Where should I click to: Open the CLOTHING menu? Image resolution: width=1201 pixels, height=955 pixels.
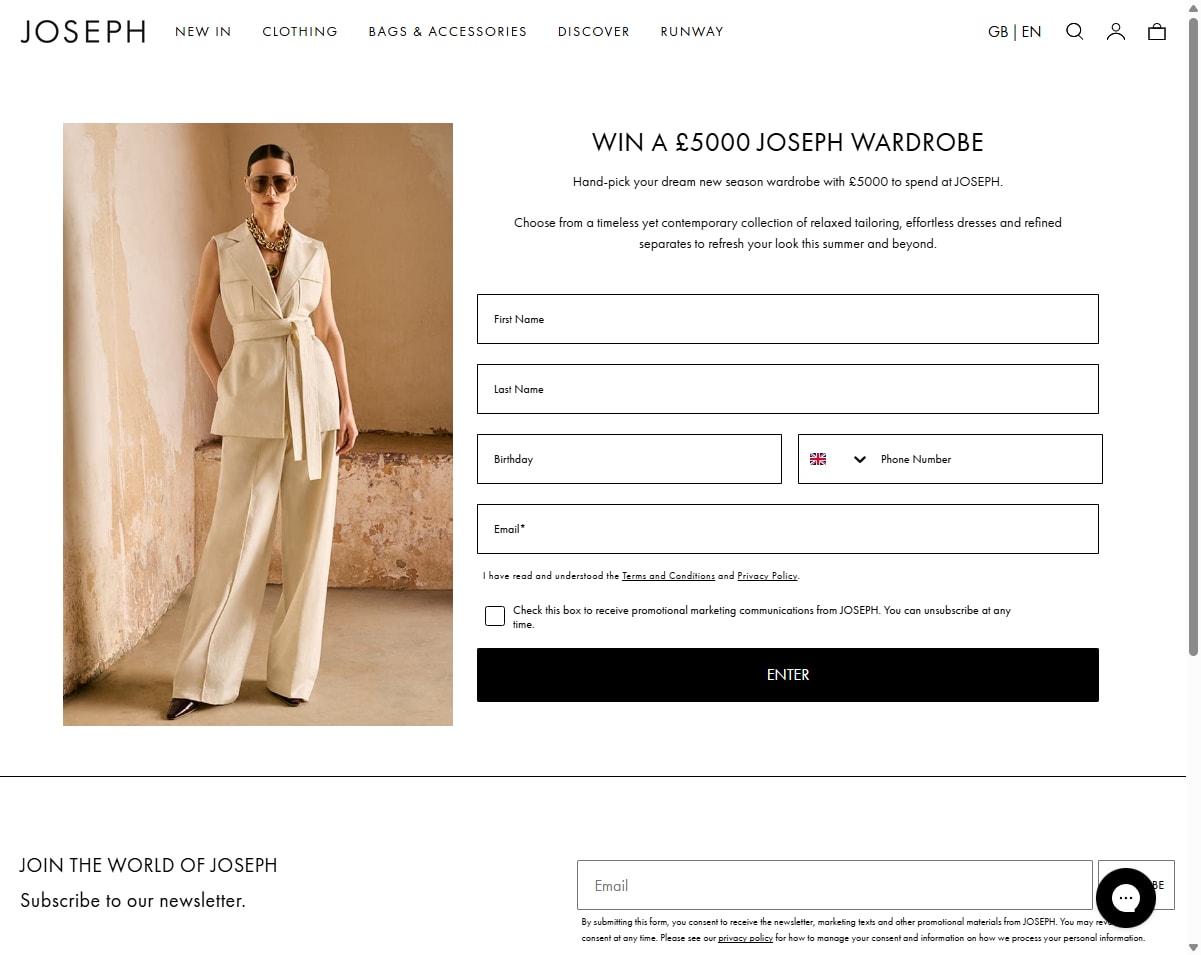click(x=300, y=32)
